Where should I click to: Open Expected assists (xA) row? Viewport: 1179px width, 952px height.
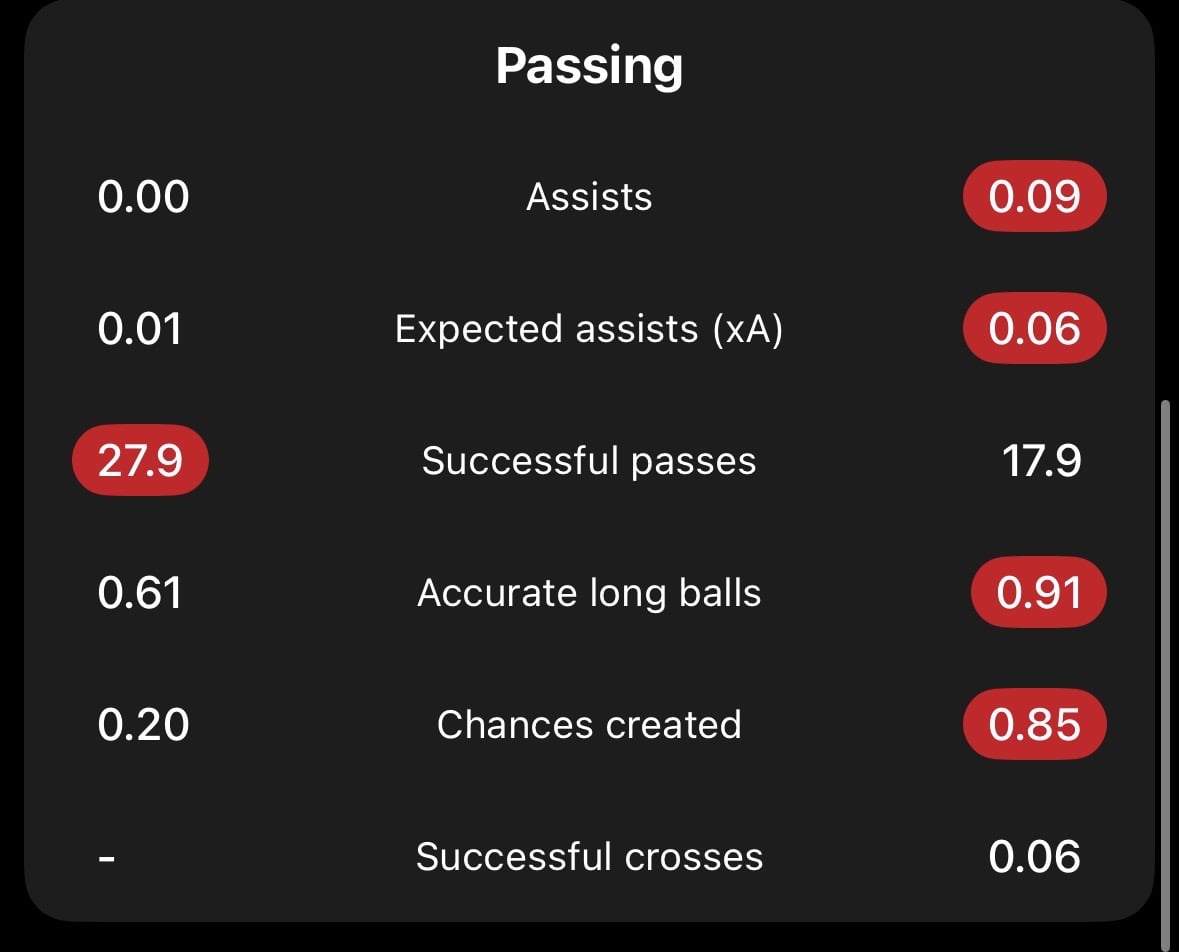[x=589, y=329]
